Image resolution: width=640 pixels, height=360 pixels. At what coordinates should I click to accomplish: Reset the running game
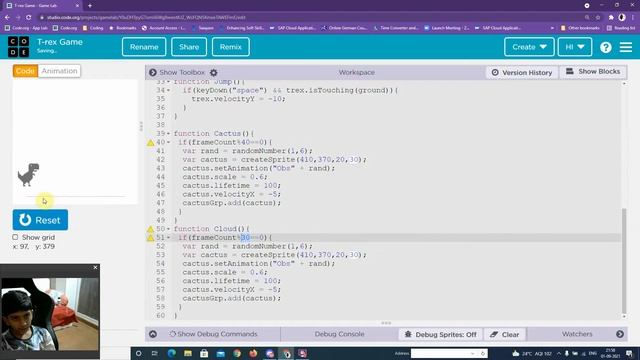40,220
